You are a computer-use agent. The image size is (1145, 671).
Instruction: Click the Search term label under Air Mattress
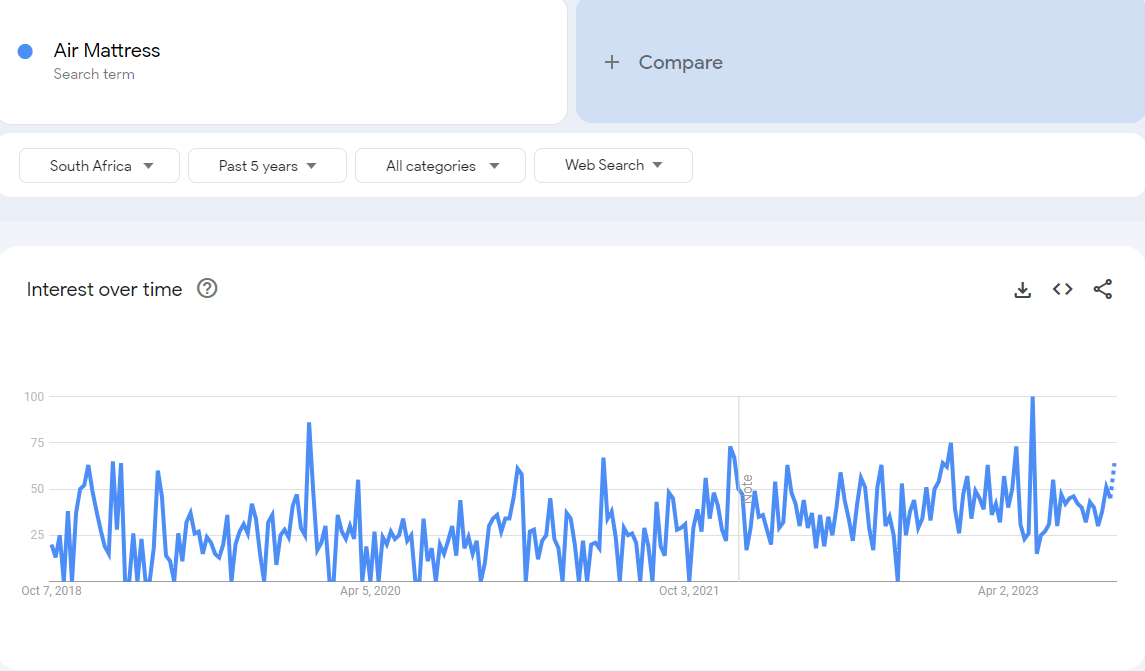coord(94,74)
